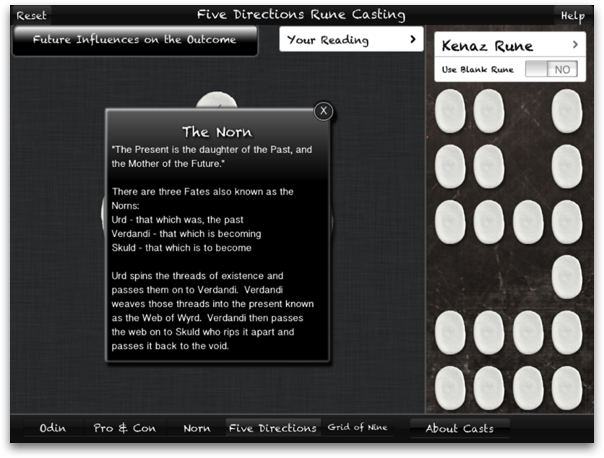The height and width of the screenshot is (458, 604).
Task: Expand the Your Reading panel
Action: pos(350,40)
